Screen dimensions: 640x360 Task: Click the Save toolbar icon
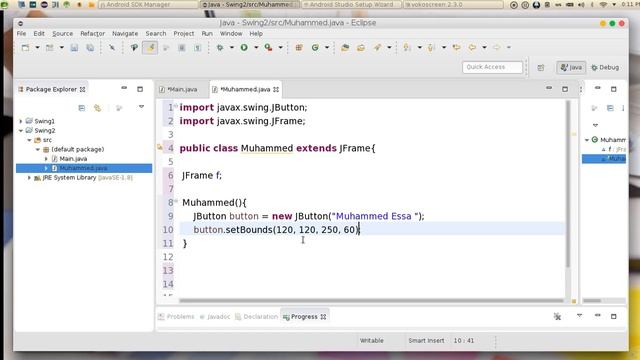[74, 48]
